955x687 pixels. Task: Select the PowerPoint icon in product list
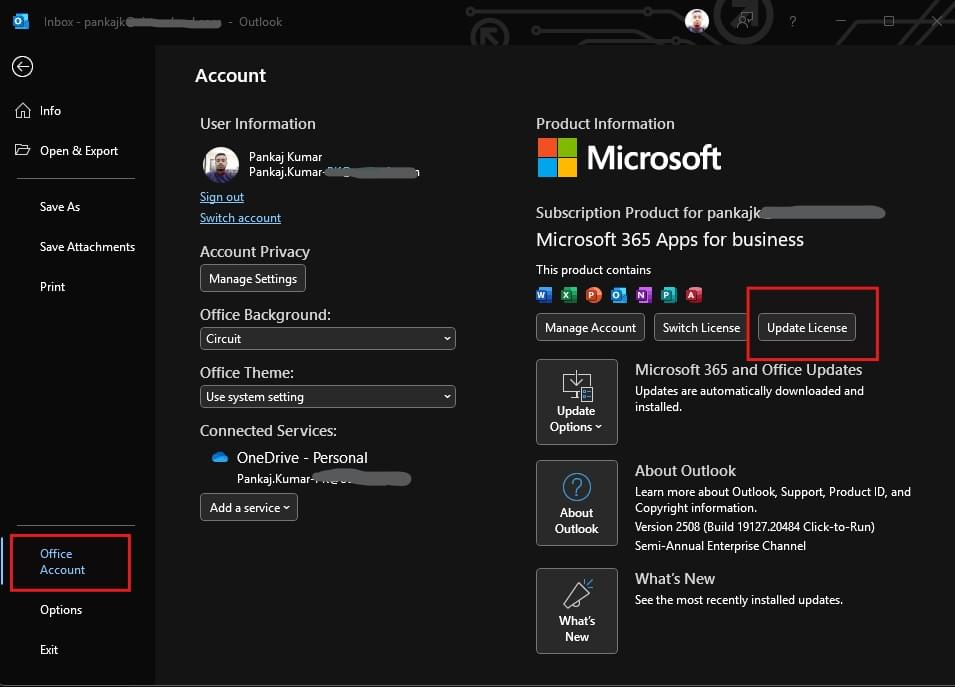pyautogui.click(x=592, y=295)
